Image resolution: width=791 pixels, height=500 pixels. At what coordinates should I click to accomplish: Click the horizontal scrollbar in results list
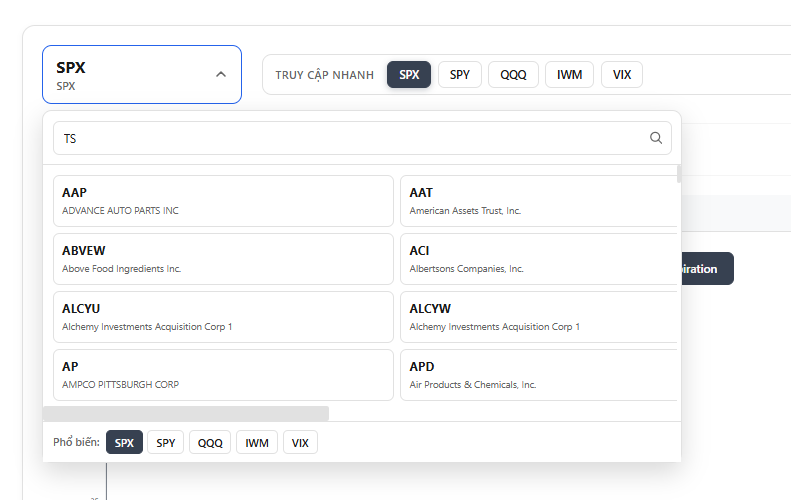(186, 413)
